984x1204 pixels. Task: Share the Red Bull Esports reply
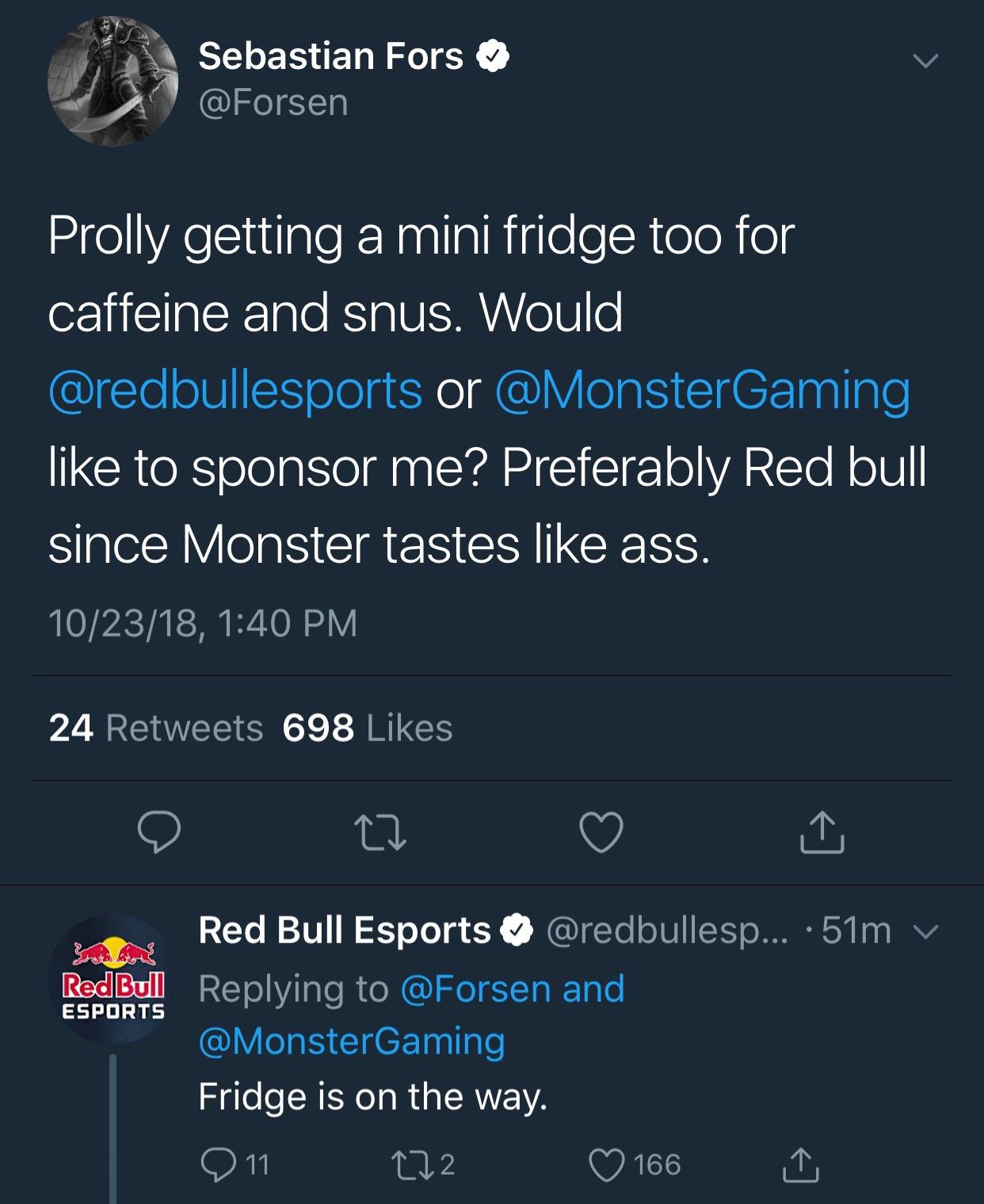(801, 1164)
